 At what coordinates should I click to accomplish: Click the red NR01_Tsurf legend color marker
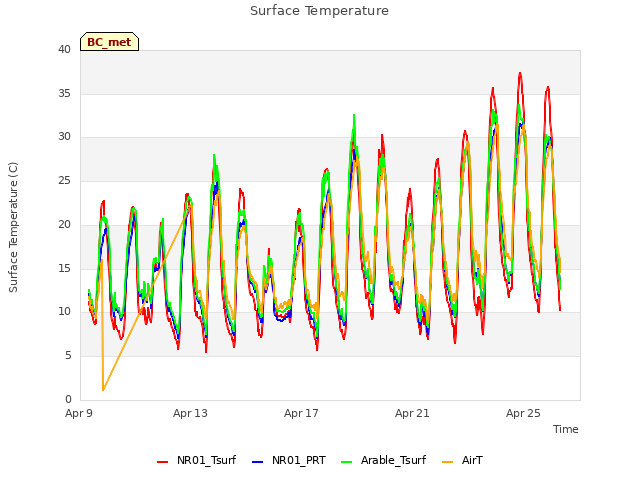point(162,462)
